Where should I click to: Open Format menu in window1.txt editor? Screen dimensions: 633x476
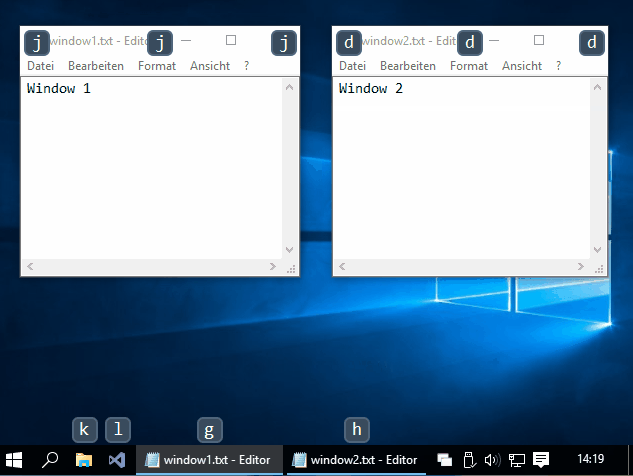tap(157, 66)
